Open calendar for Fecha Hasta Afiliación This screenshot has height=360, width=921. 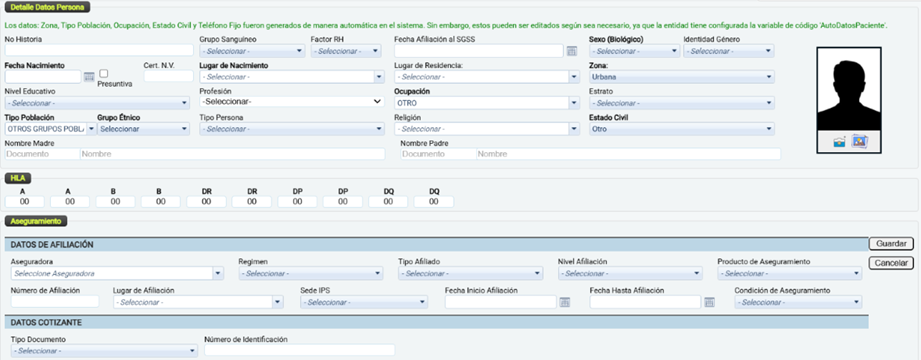[709, 302]
